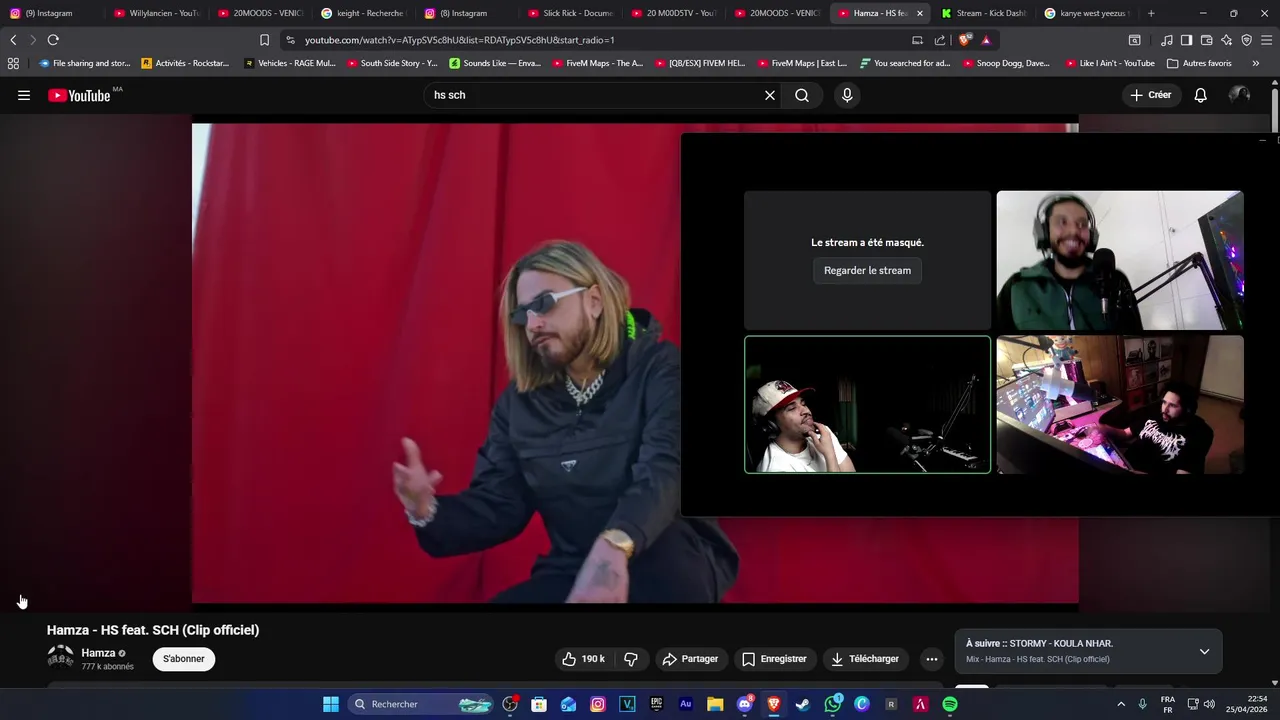Switch to the 'Willylancien - YouTube' tab
Screen dimensions: 1280x720
point(157,13)
